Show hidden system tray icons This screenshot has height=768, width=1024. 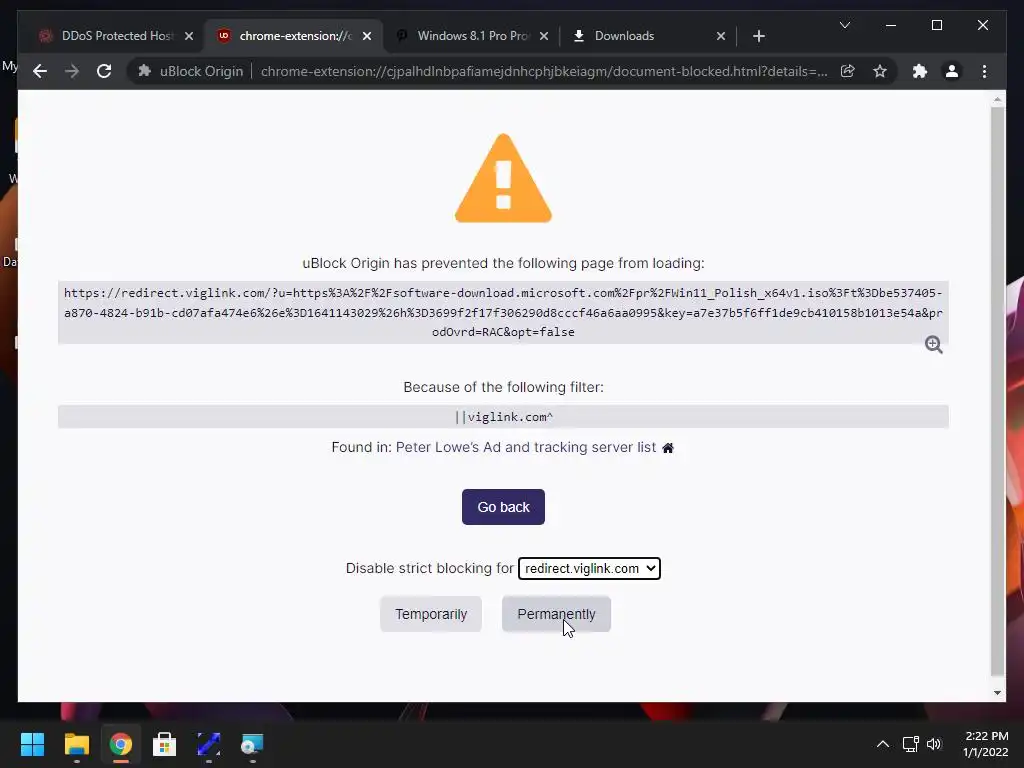pyautogui.click(x=882, y=744)
